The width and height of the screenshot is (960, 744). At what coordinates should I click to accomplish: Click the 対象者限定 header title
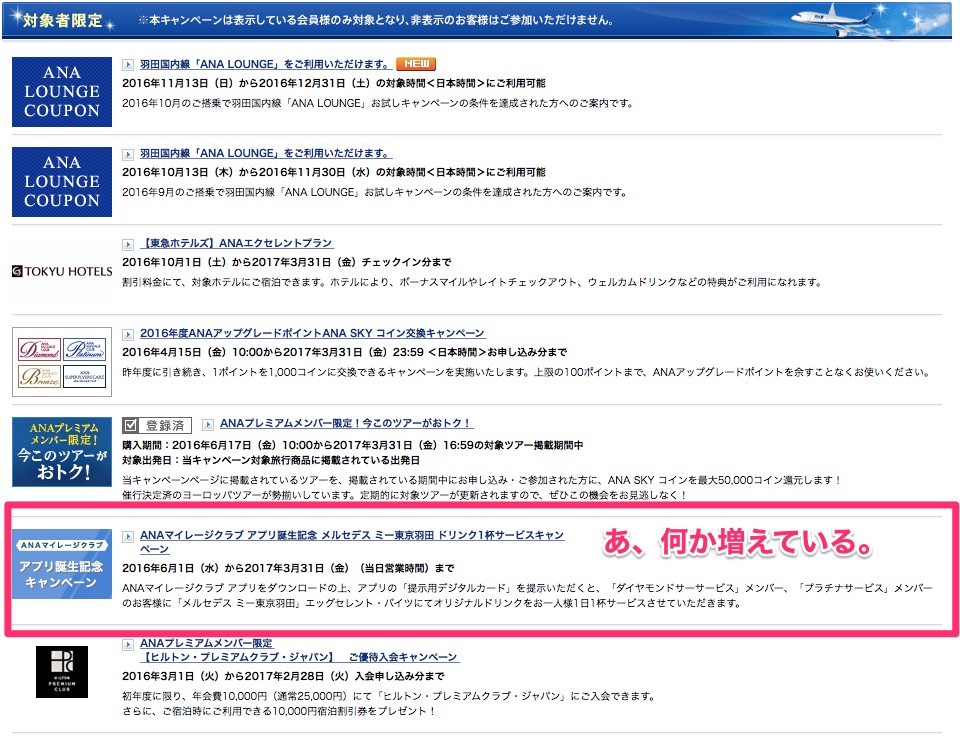[62, 20]
